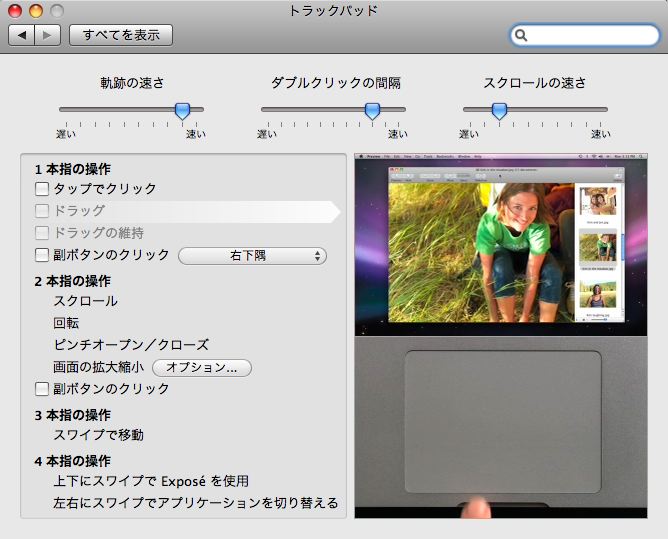
Task: Click the back navigation arrow
Action: [x=21, y=35]
